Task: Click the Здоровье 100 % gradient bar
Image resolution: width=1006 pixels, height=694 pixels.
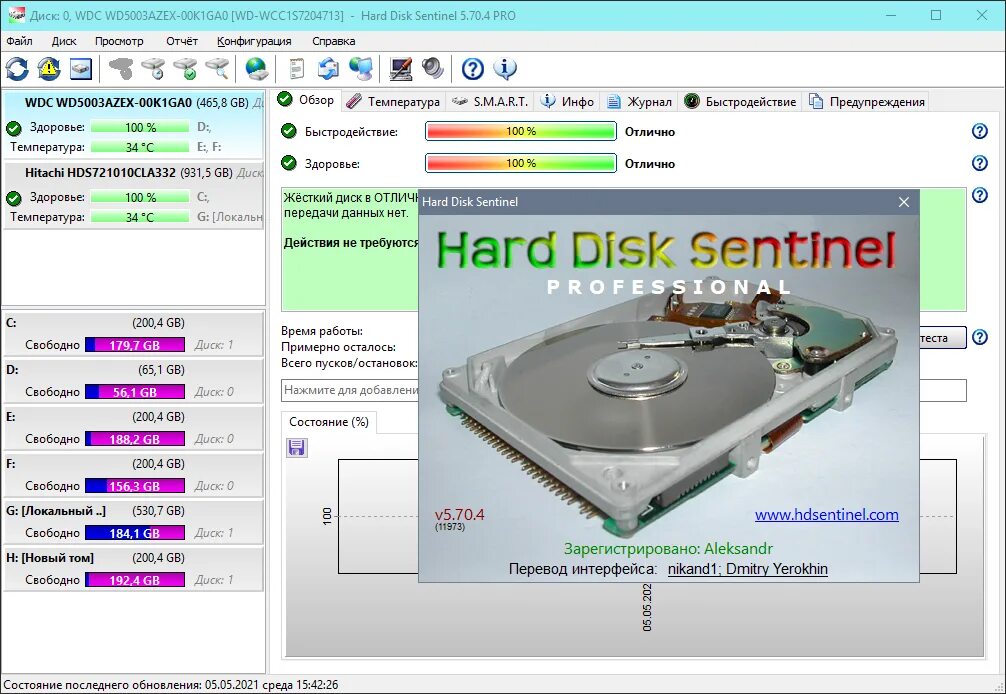Action: [x=520, y=163]
